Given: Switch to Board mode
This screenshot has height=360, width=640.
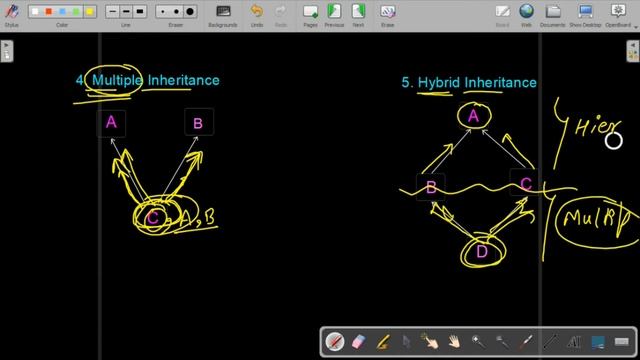Looking at the screenshot, I should tap(502, 15).
